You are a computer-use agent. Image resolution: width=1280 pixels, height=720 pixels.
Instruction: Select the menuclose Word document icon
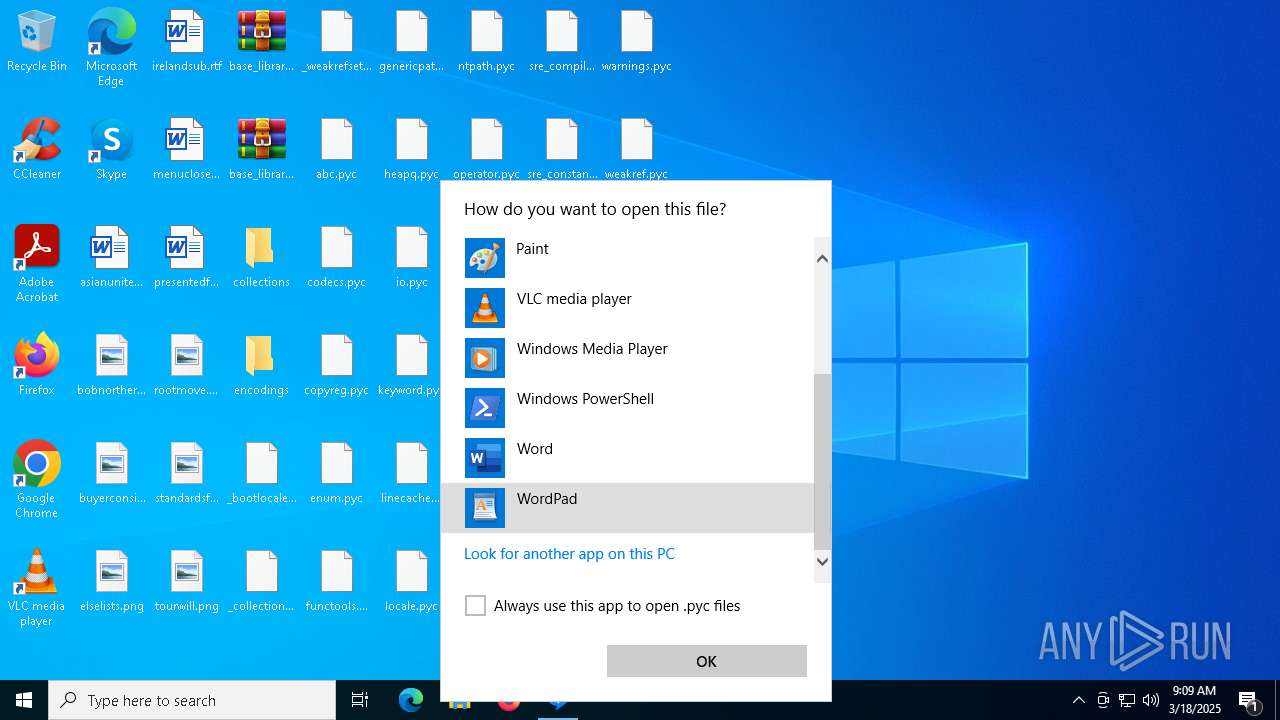pos(187,150)
